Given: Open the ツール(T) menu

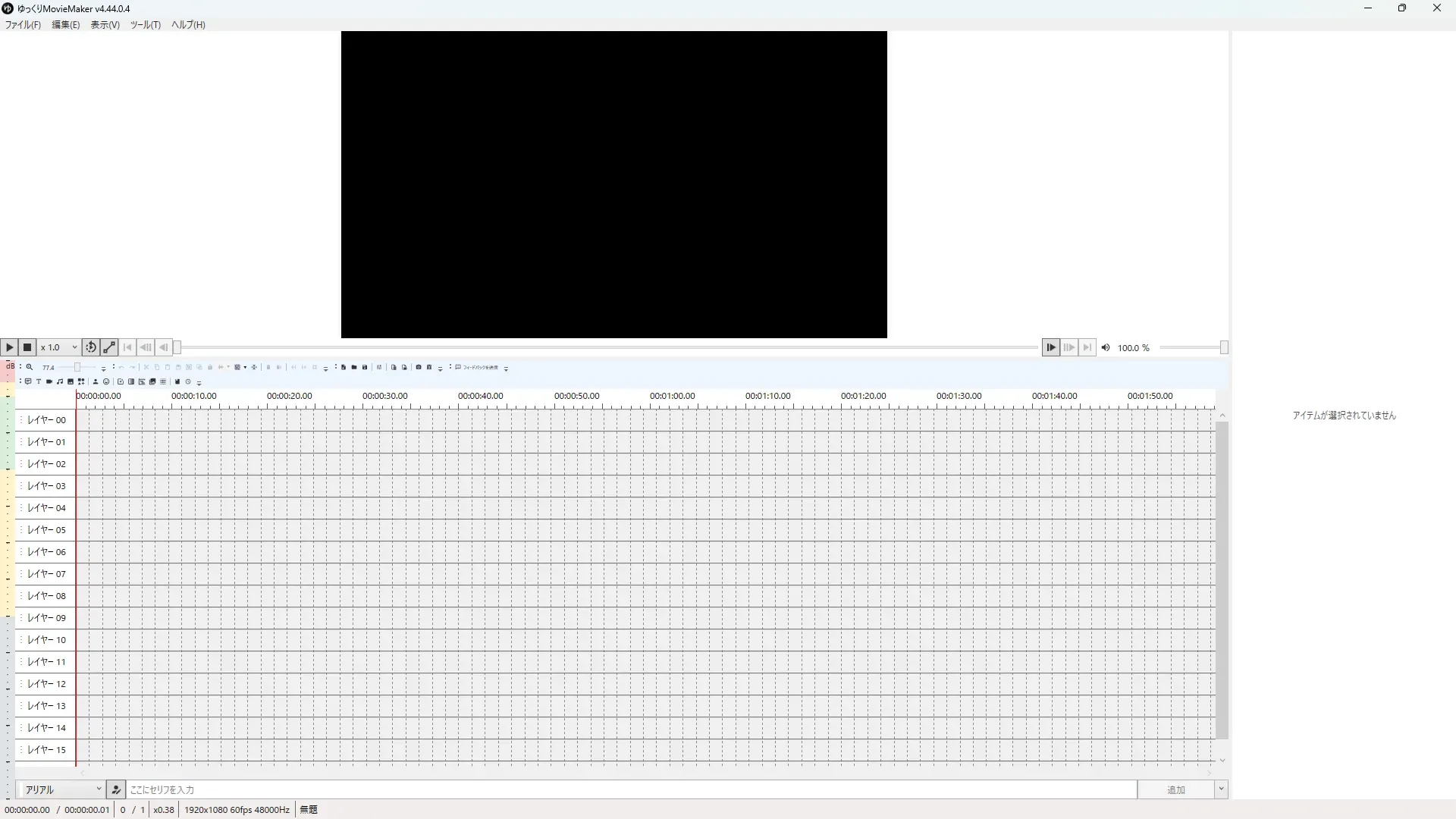Looking at the screenshot, I should pyautogui.click(x=145, y=25).
